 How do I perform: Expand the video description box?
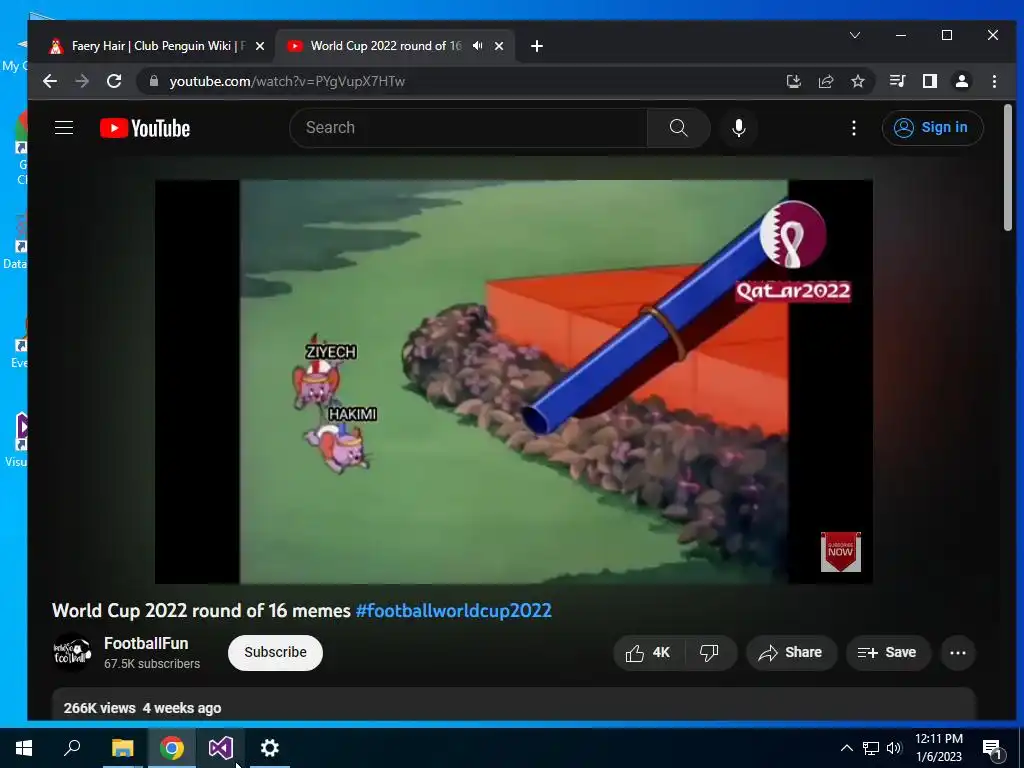[x=513, y=705]
